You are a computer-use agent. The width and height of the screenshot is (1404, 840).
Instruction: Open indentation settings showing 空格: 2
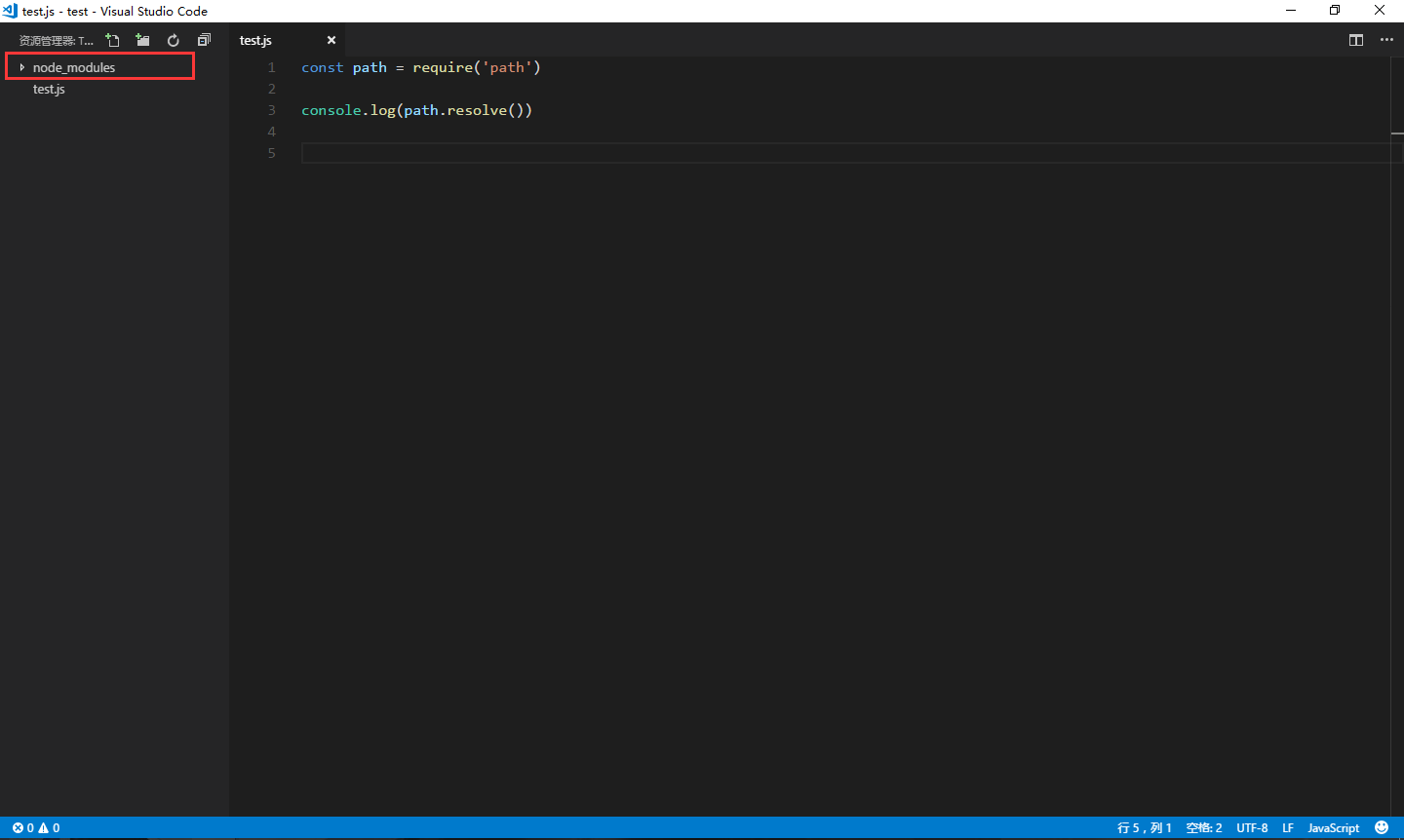pos(1203,827)
